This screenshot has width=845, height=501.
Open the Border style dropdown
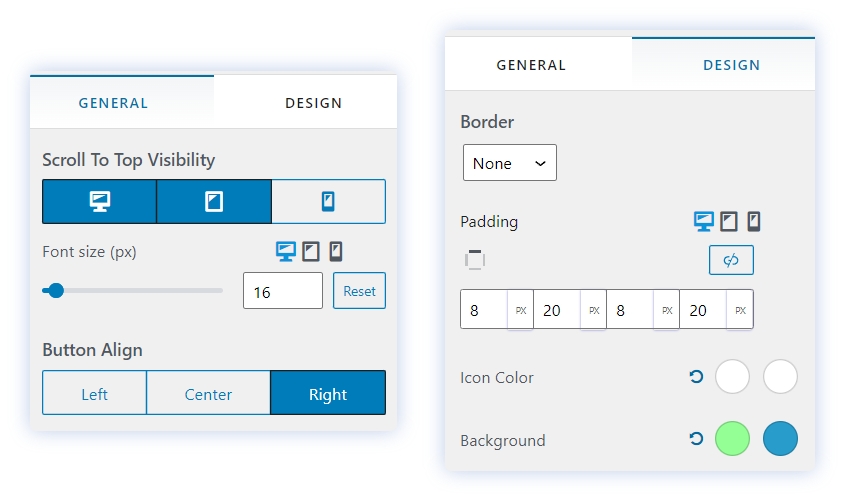[510, 163]
